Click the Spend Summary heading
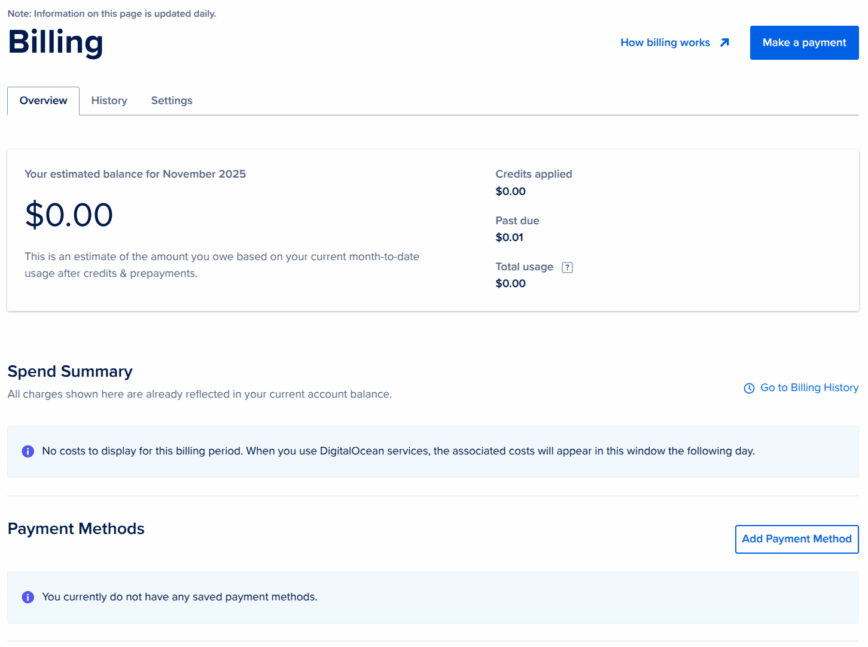This screenshot has height=647, width=868. 70,371
